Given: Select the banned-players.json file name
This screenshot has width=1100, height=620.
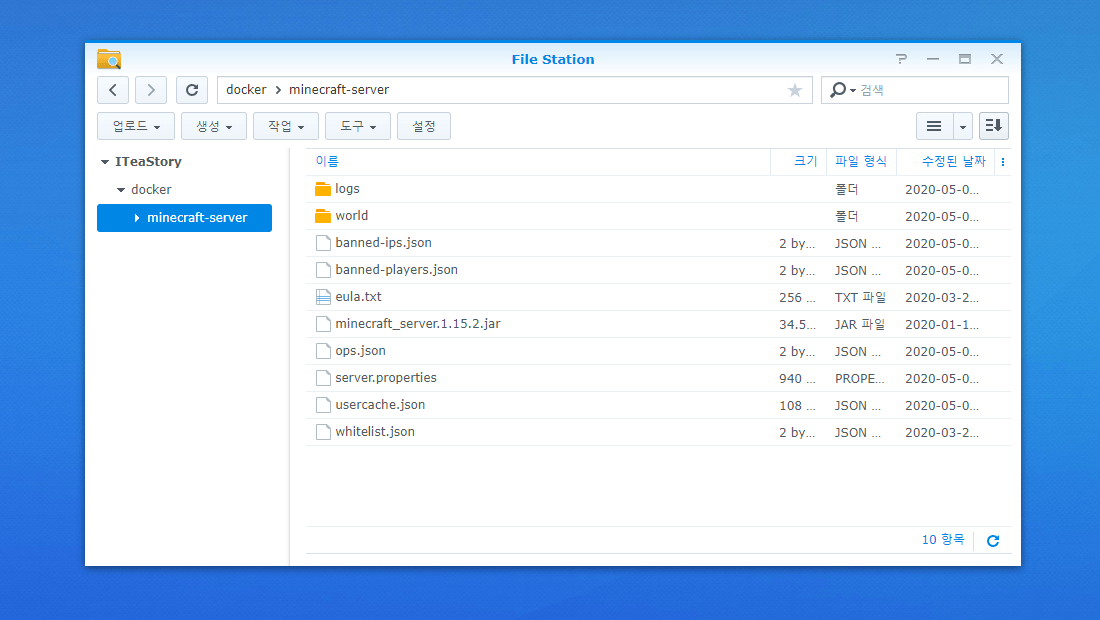Looking at the screenshot, I should pos(396,269).
